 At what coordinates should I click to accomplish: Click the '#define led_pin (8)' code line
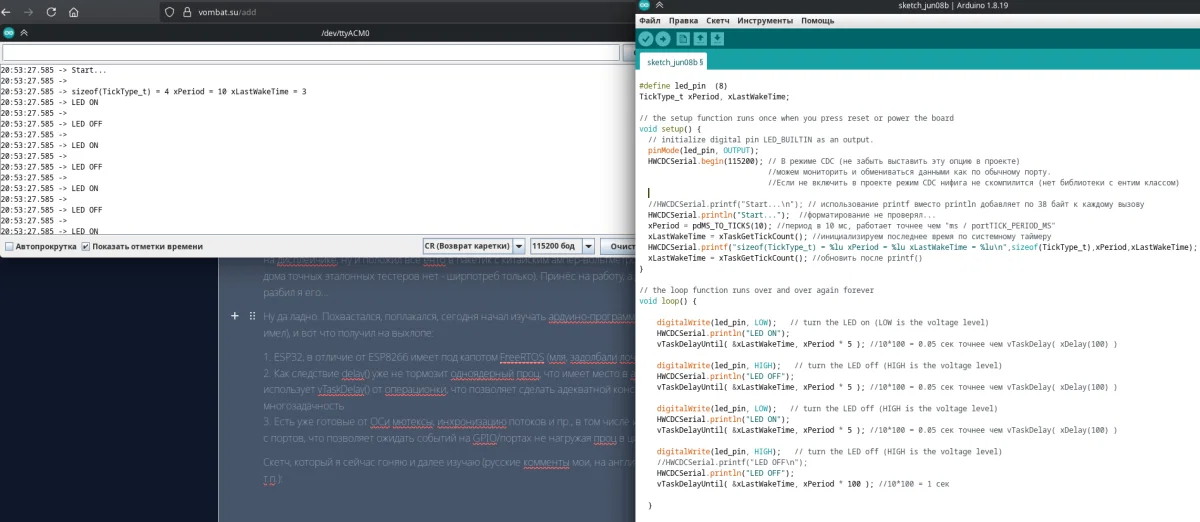point(683,86)
